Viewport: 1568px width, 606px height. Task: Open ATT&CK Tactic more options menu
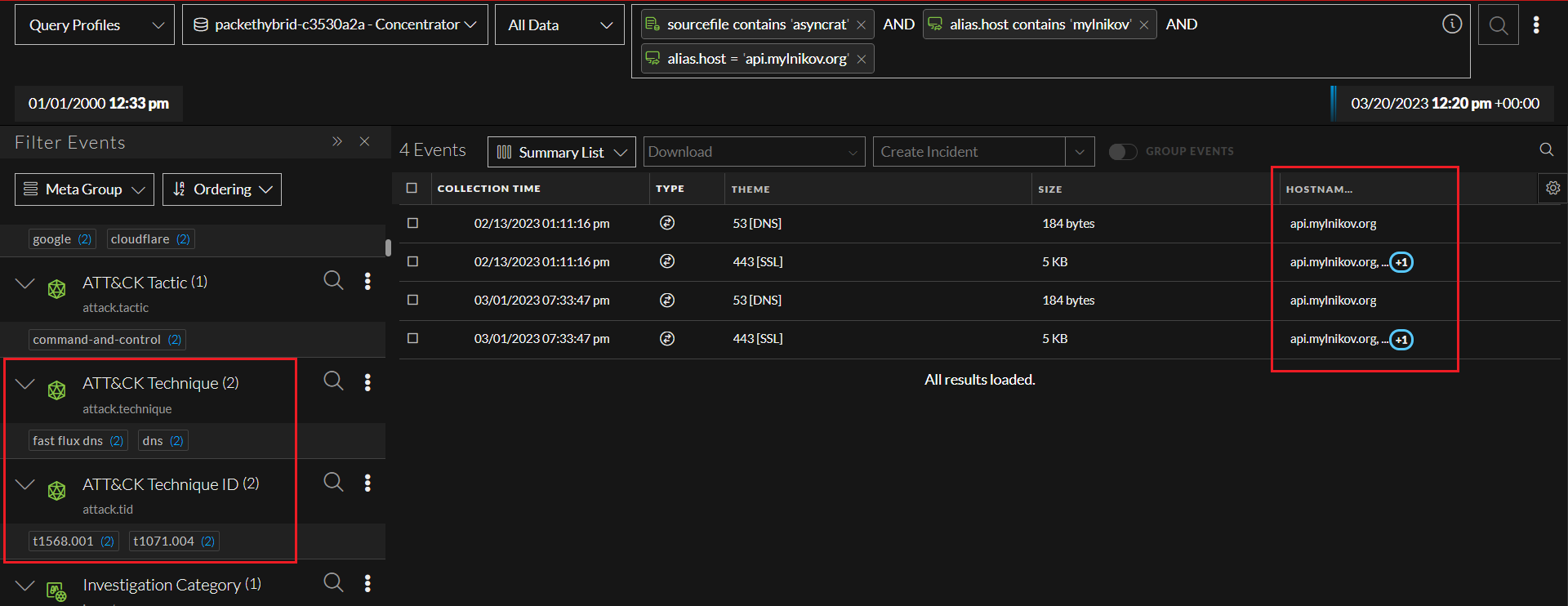point(367,281)
